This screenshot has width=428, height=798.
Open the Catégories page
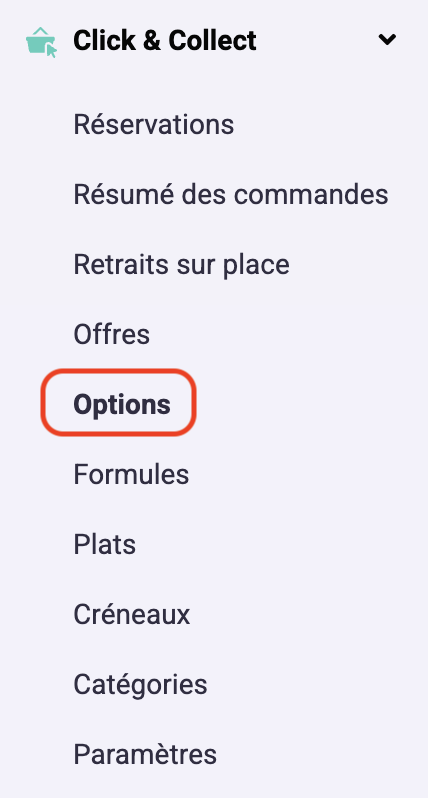point(140,685)
